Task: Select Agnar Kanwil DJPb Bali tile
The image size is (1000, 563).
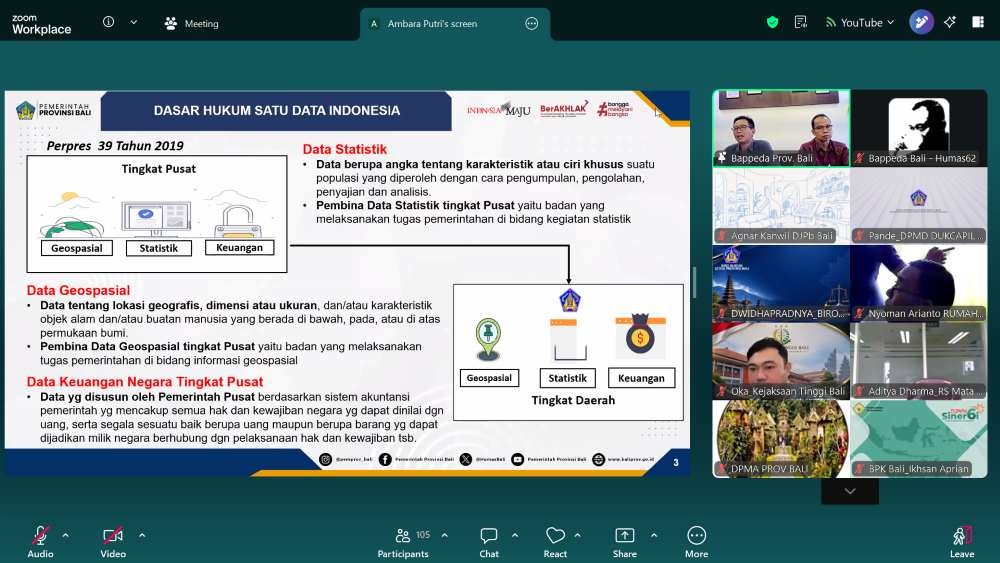Action: coord(781,206)
